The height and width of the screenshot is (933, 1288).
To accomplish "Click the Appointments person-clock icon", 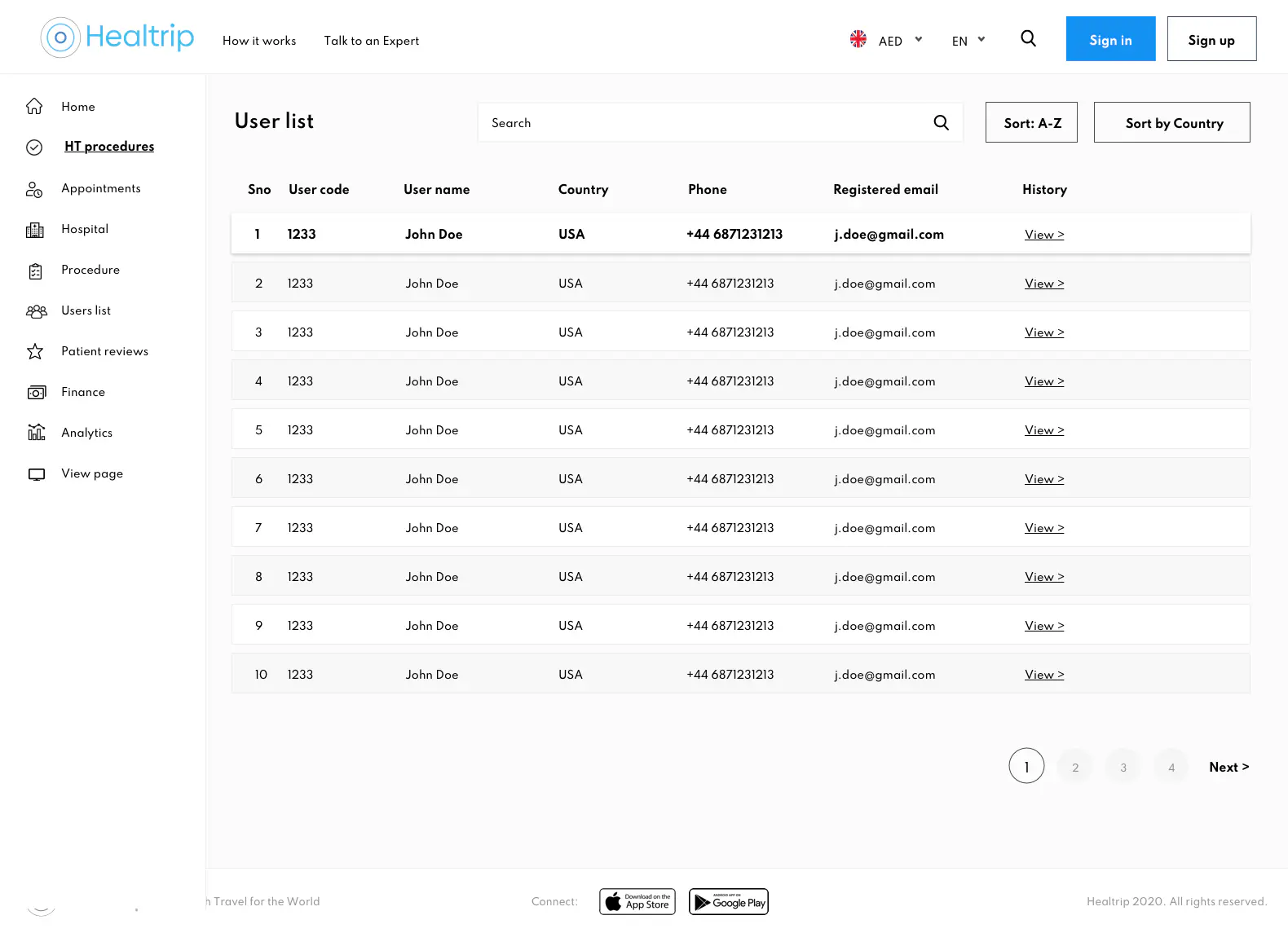I will coord(34,189).
